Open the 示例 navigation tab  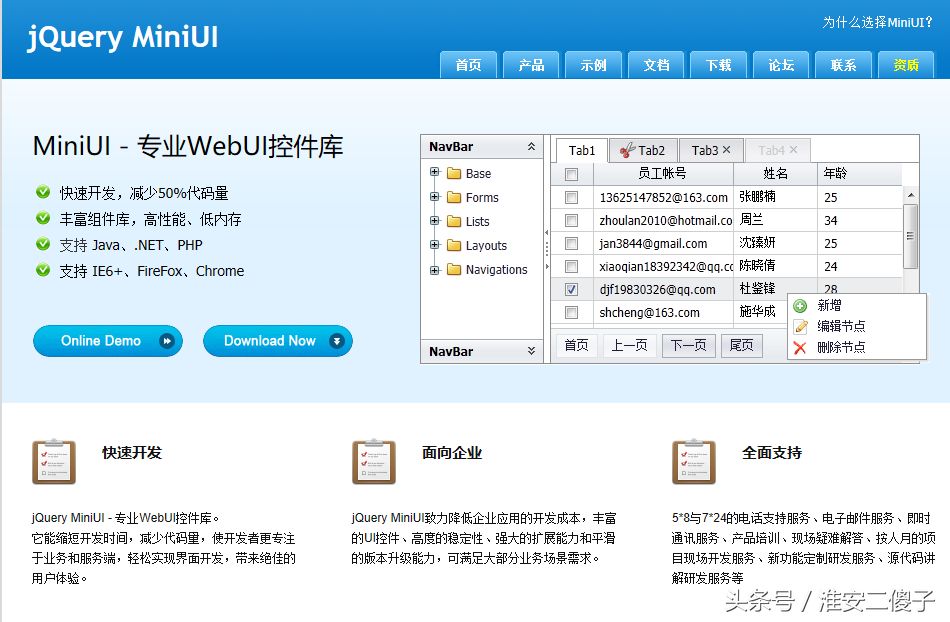click(x=594, y=65)
